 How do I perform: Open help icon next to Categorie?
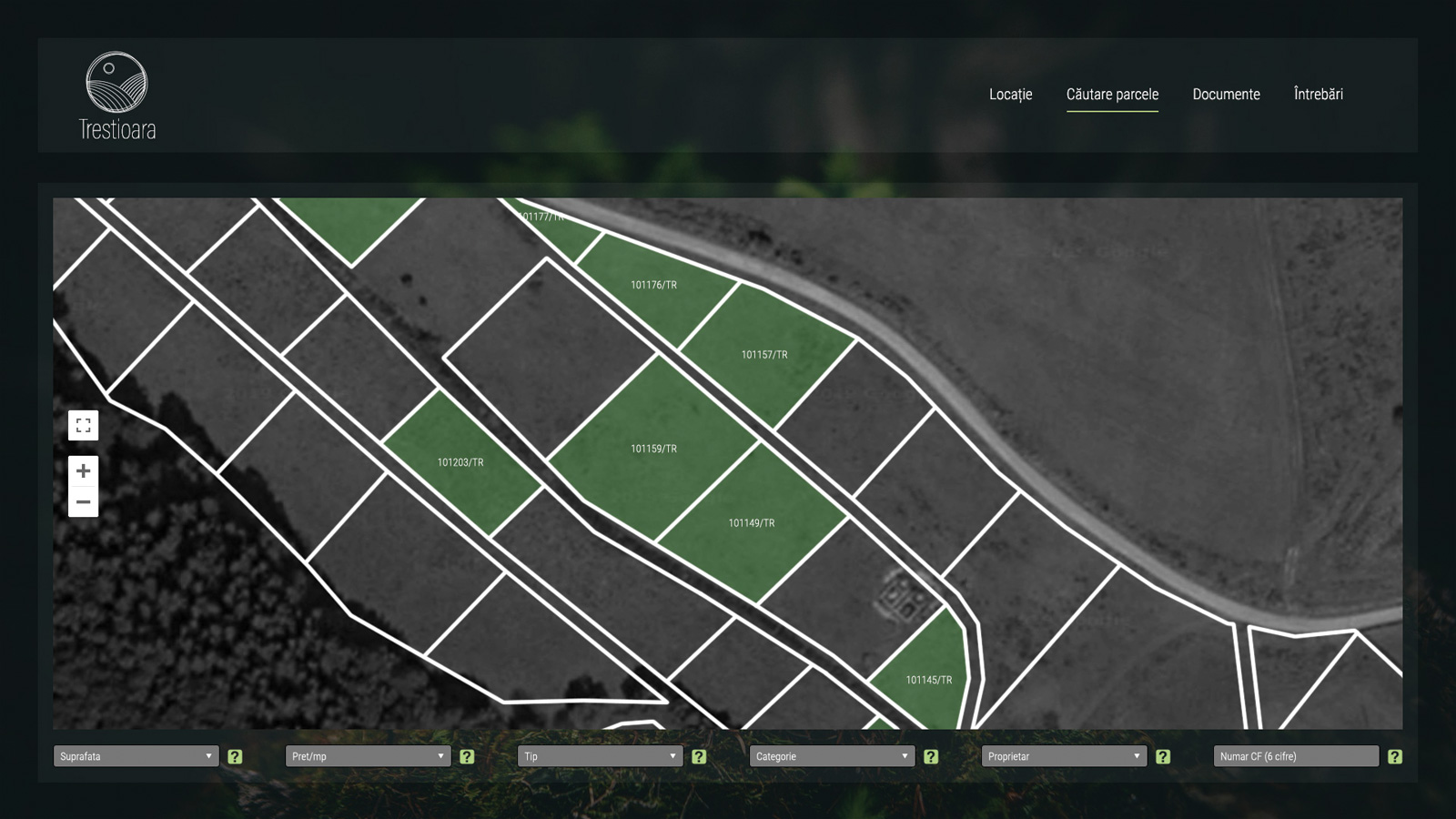pyautogui.click(x=931, y=756)
